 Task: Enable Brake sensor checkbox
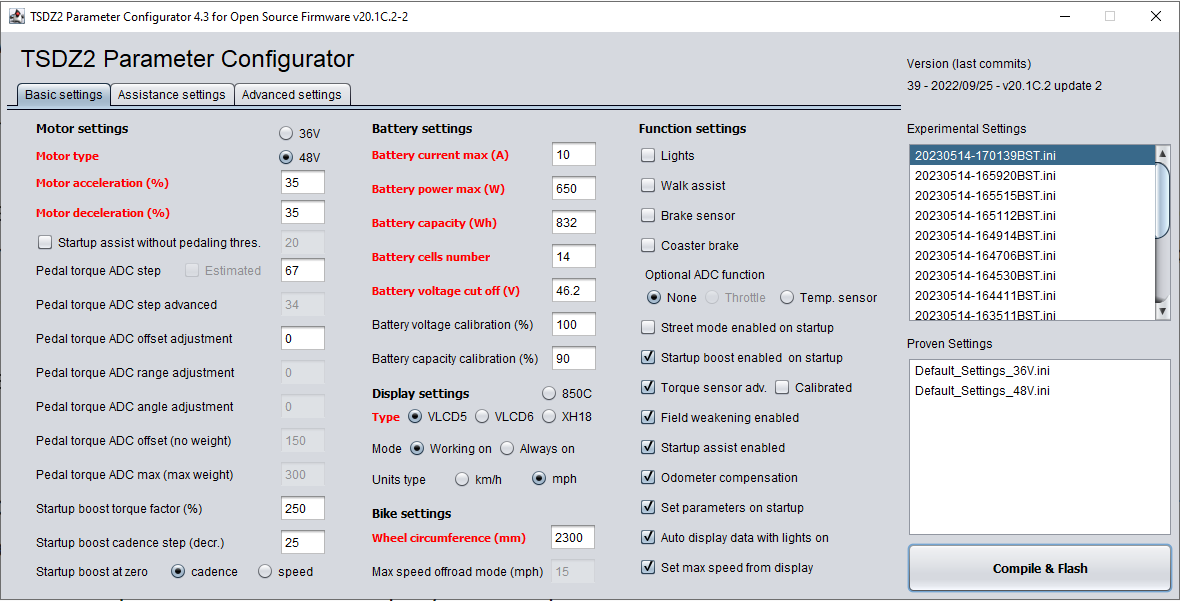tap(648, 215)
